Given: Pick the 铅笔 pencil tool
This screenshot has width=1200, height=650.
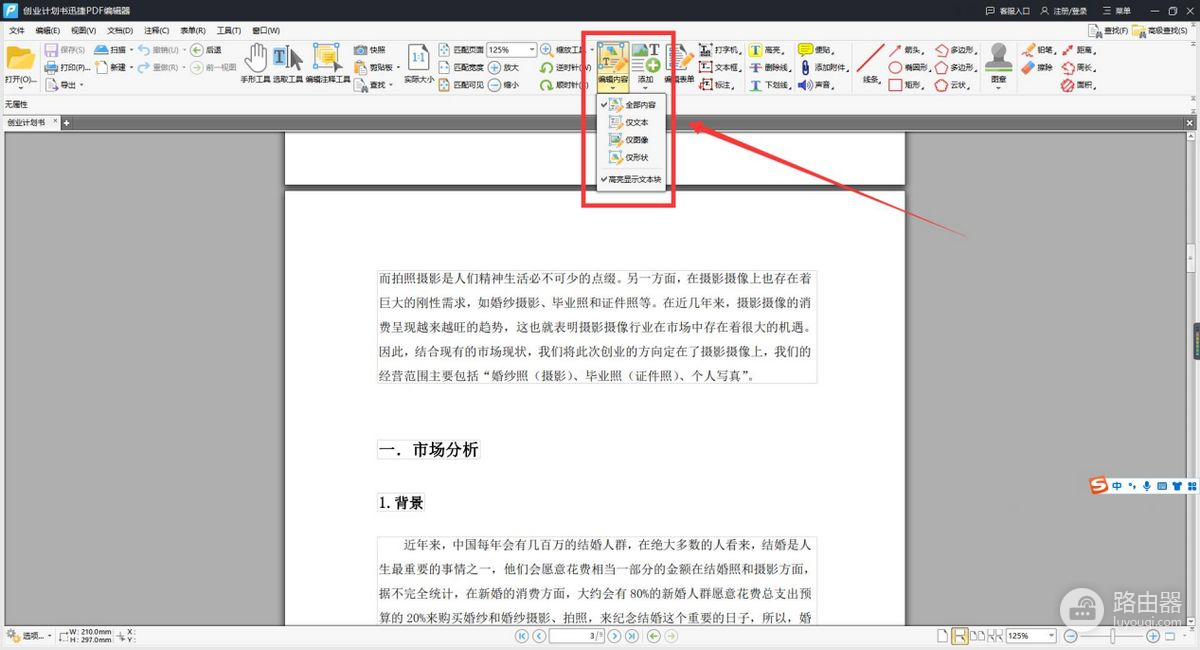Looking at the screenshot, I should (x=1036, y=49).
